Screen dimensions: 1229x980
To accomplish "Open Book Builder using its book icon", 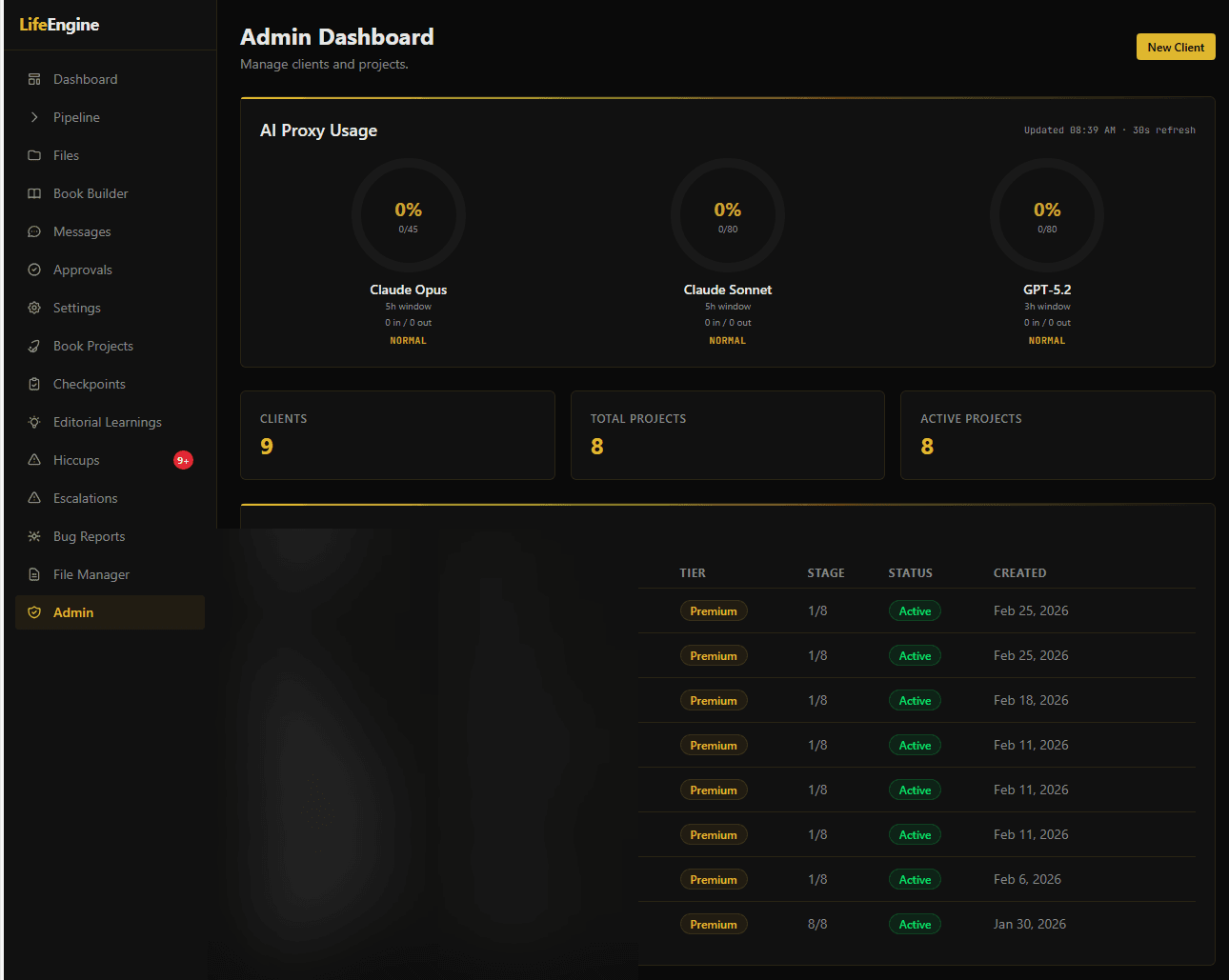I will point(34,193).
